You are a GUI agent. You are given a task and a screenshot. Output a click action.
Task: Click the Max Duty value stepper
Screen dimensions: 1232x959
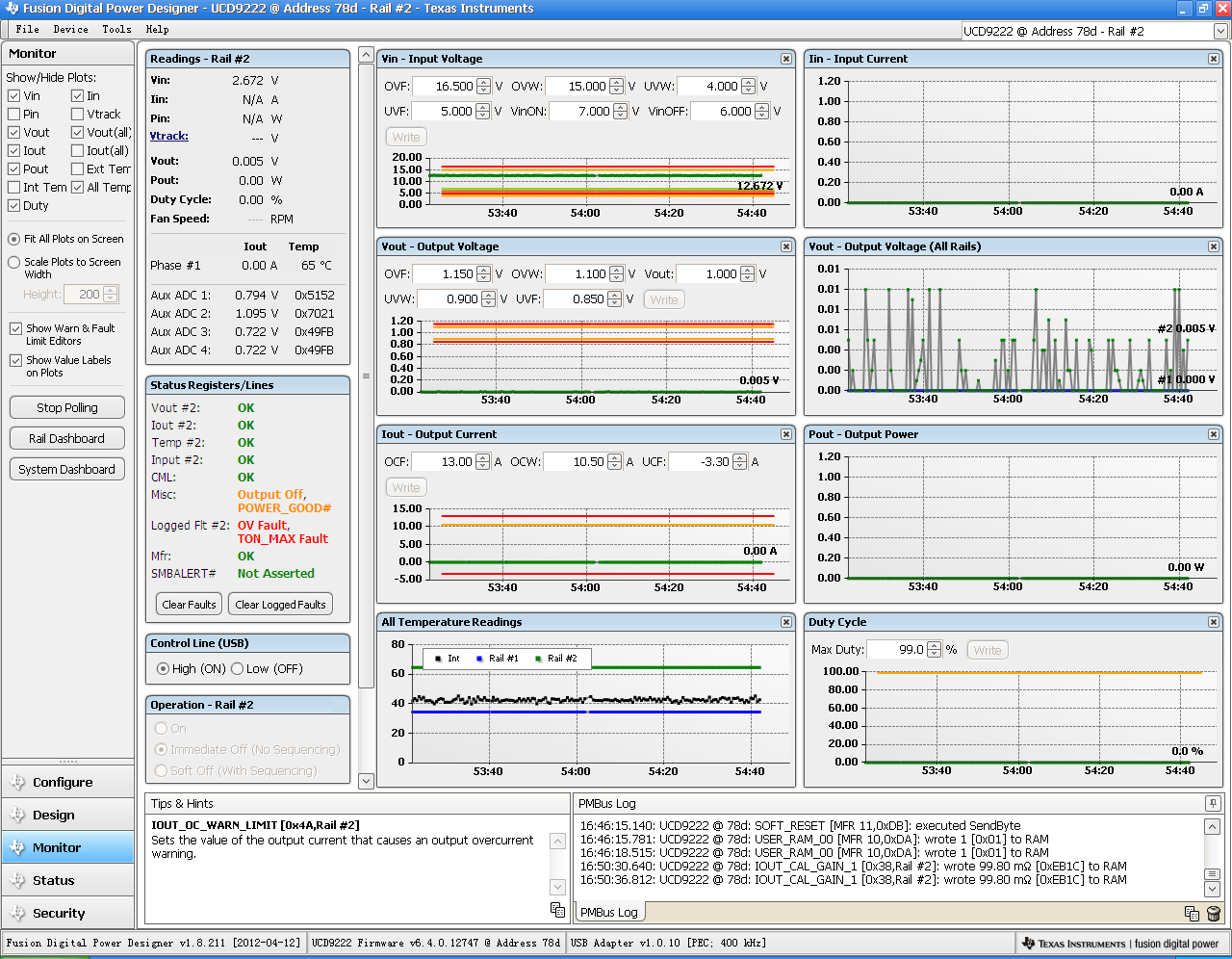[x=934, y=650]
